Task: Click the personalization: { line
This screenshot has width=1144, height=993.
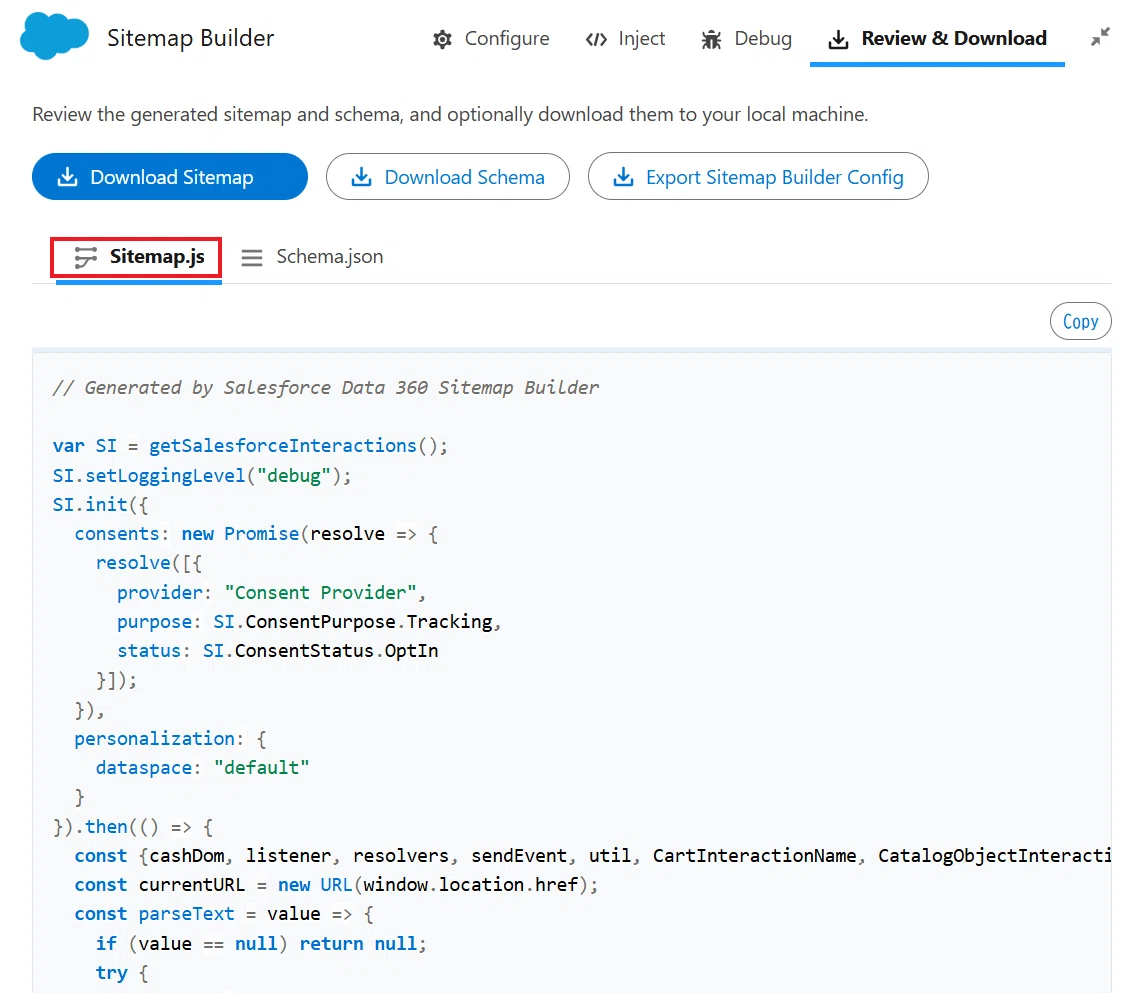Action: [171, 738]
